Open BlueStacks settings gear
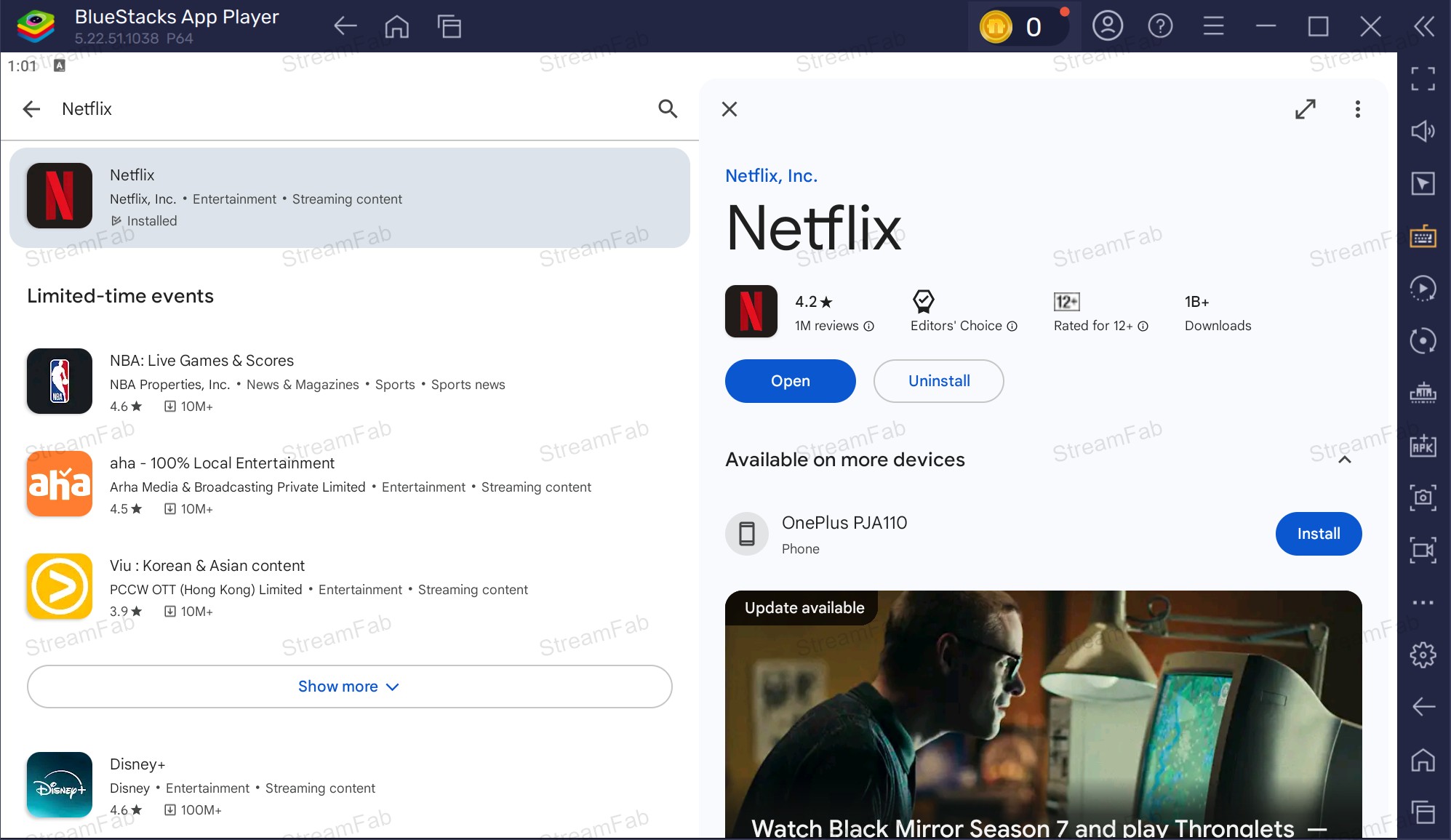Viewport: 1451px width, 840px height. click(1423, 655)
